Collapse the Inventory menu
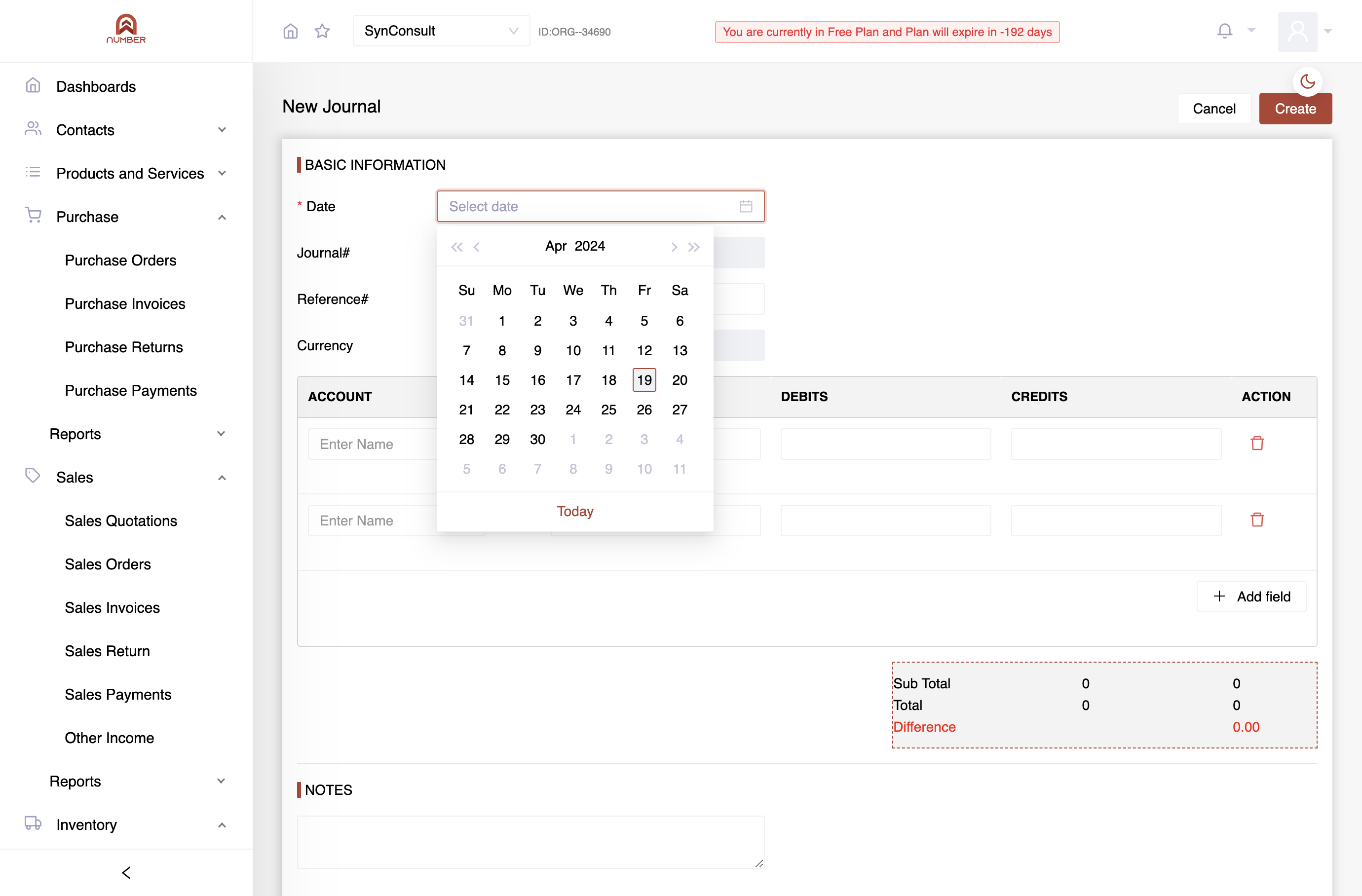The width and height of the screenshot is (1362, 896). tap(126, 824)
